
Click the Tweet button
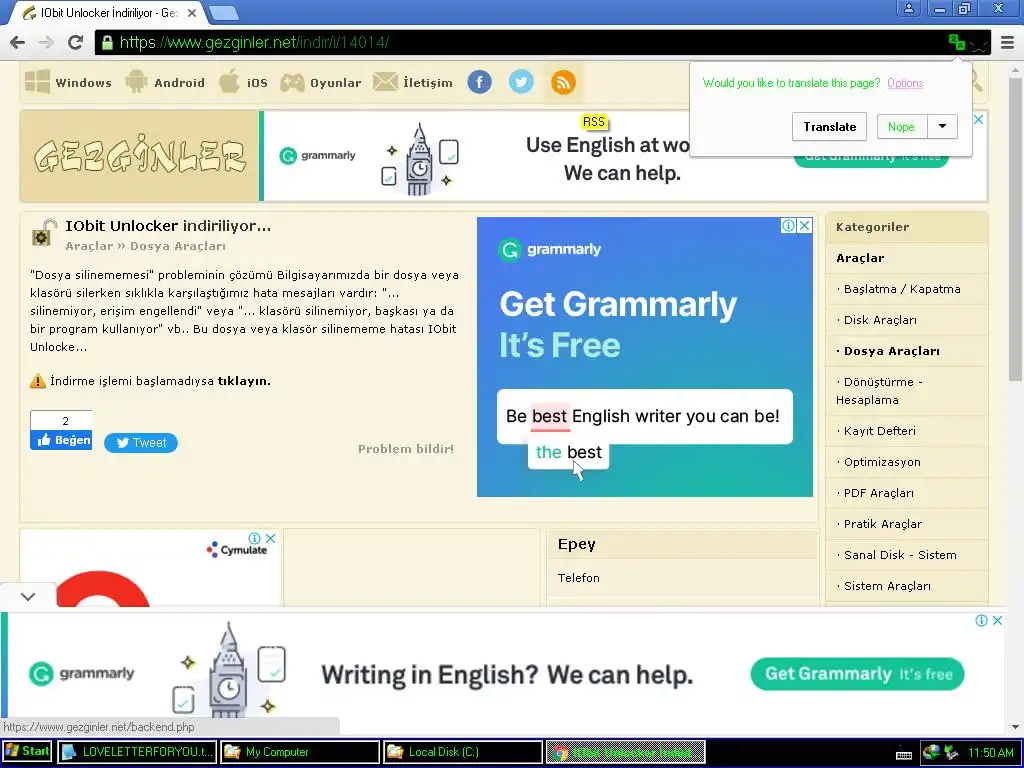point(140,443)
